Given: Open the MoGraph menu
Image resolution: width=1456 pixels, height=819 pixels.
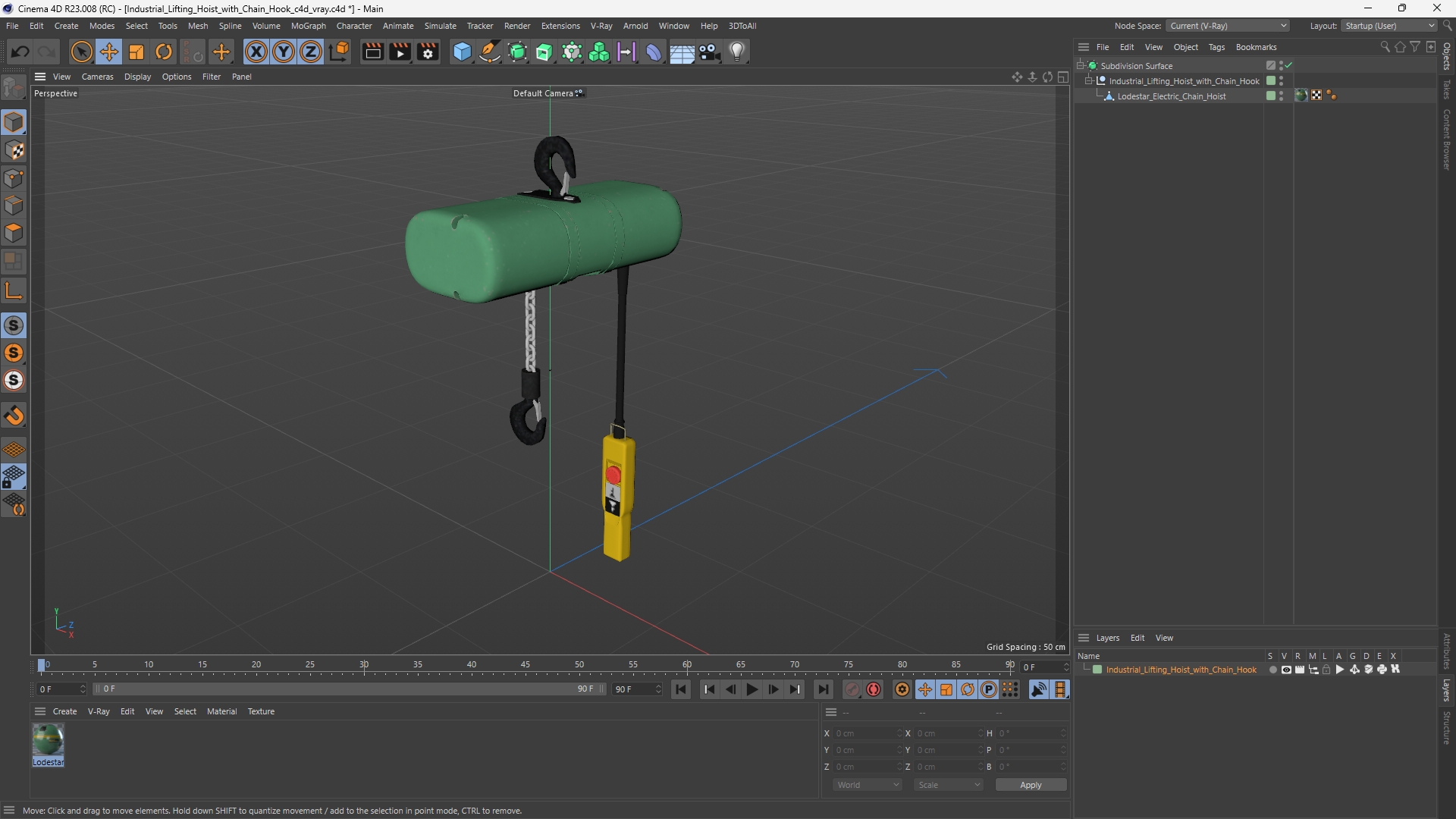Looking at the screenshot, I should (x=308, y=26).
